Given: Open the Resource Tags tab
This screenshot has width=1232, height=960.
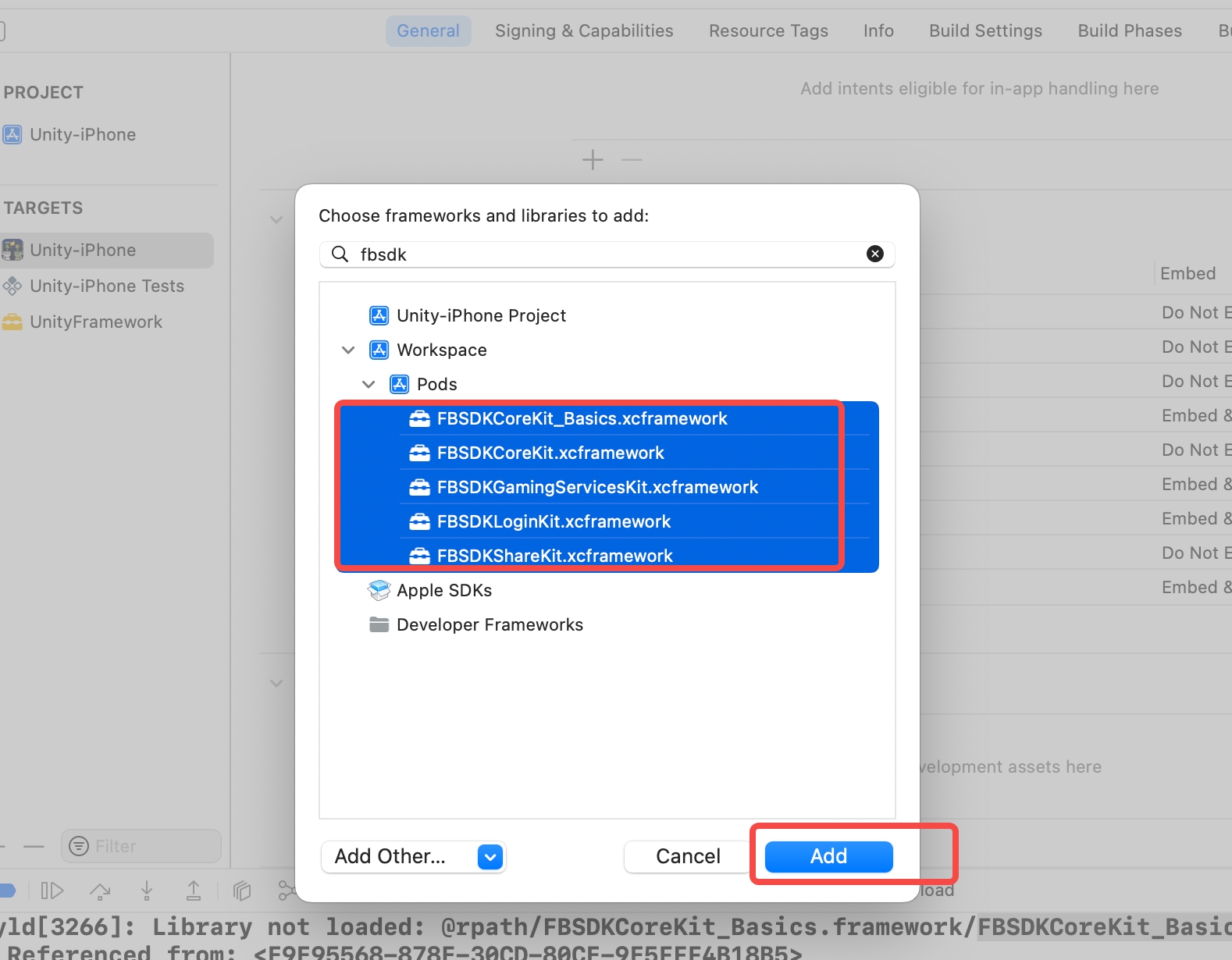Looking at the screenshot, I should click(768, 30).
